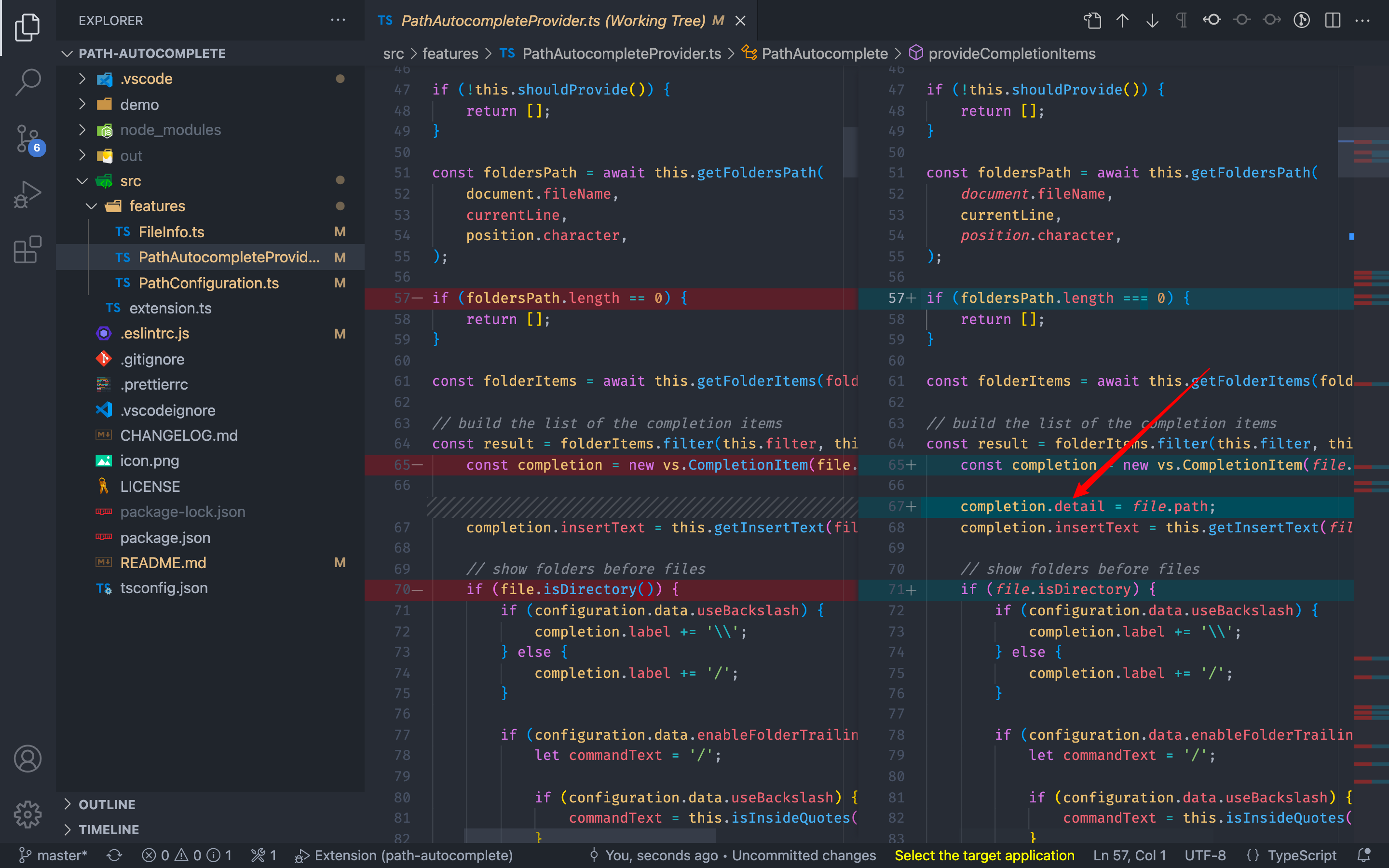This screenshot has height=868, width=1389.
Task: Toggle whitespace trimming paragraph icon in diff toolbar
Action: 1182,21
